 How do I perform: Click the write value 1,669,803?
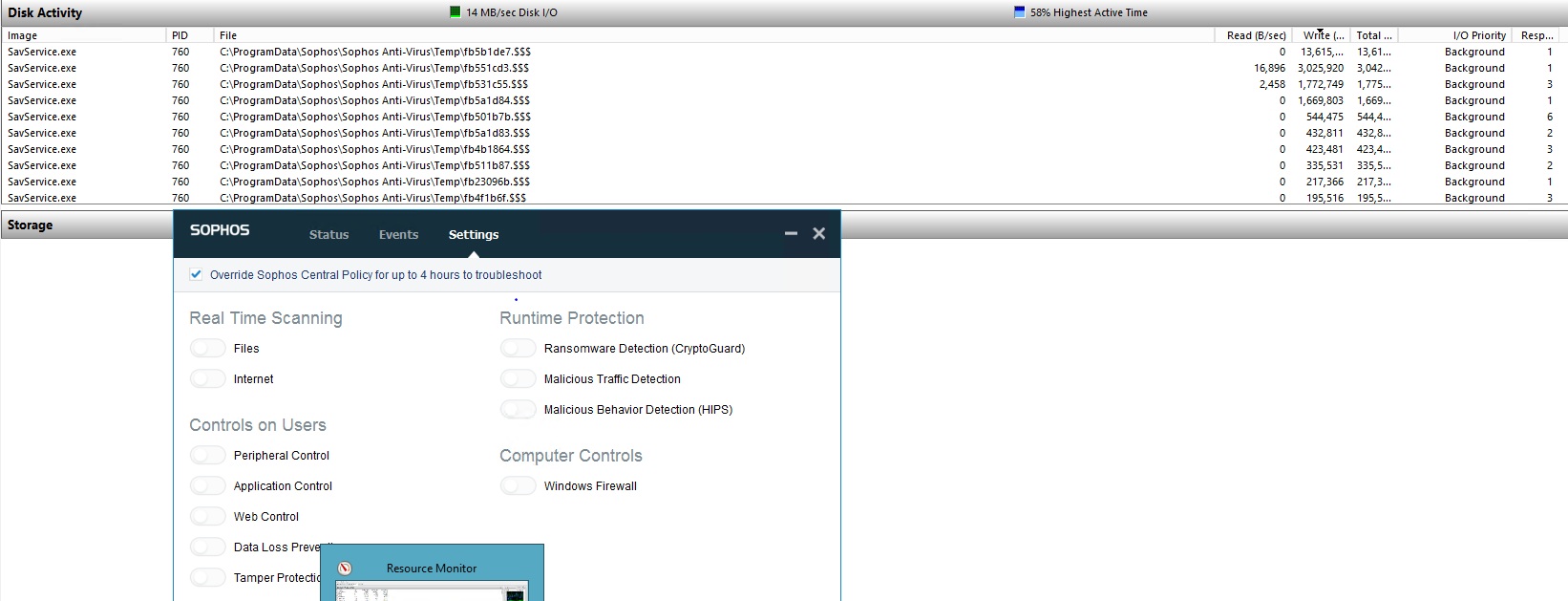point(1321,100)
